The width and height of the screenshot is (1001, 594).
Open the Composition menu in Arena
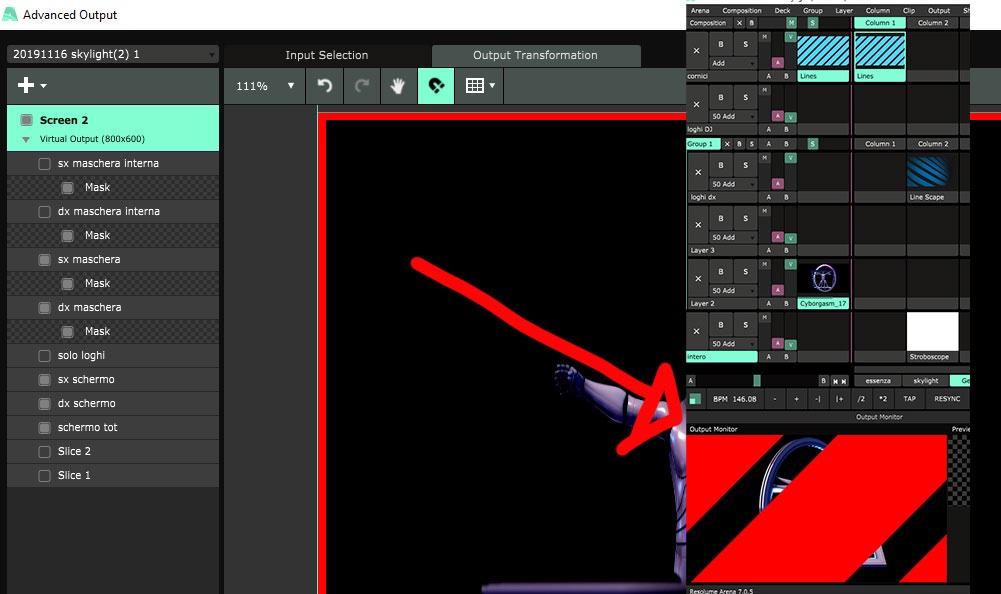pyautogui.click(x=742, y=10)
